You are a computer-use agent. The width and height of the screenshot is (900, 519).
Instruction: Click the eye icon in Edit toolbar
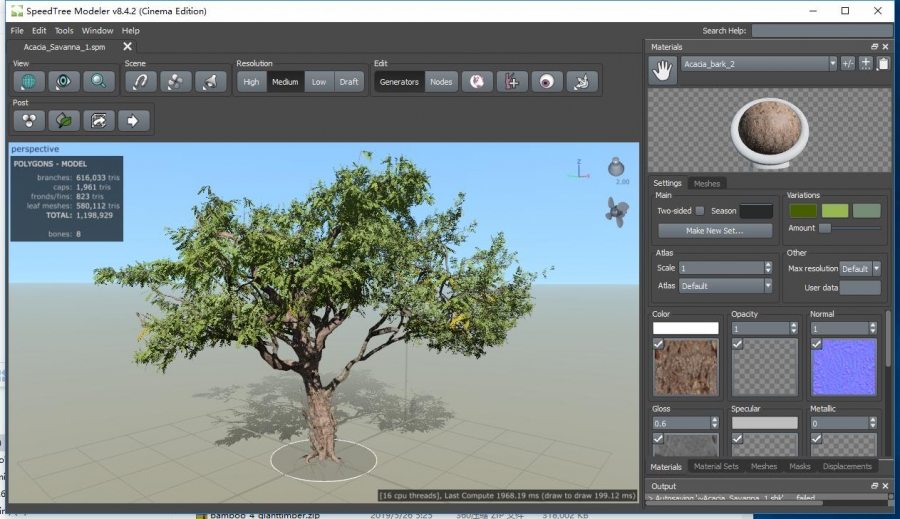point(546,82)
